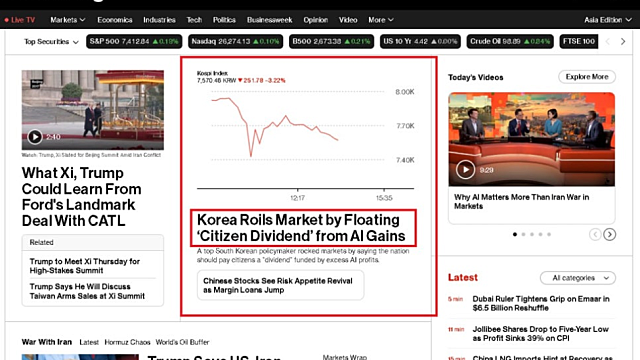Open the Opinion section
Image resolution: width=640 pixels, height=360 pixels.
tap(316, 20)
